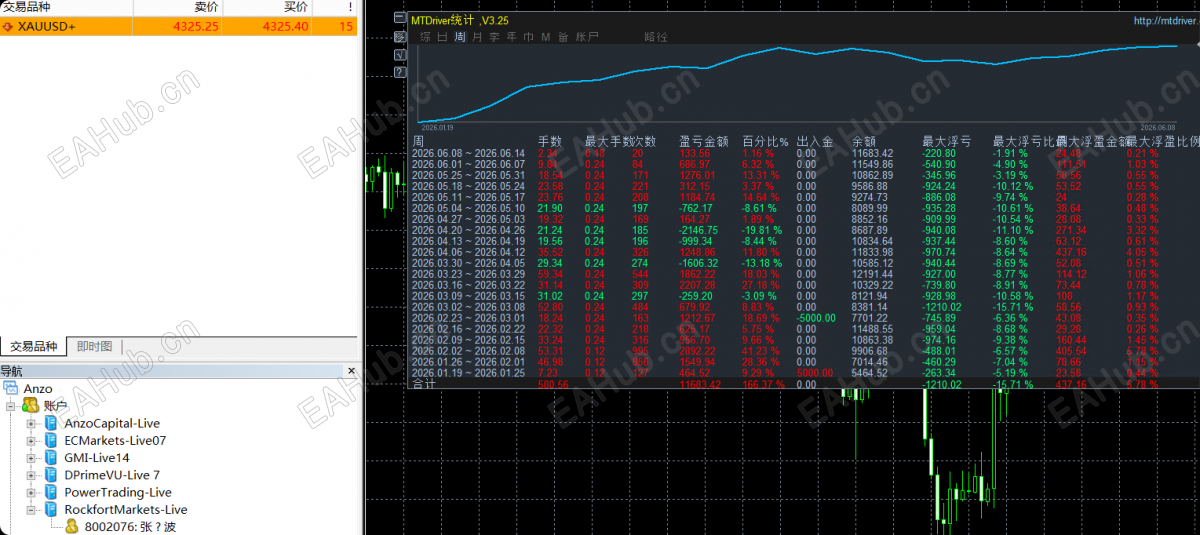Viewport: 1200px width, 535px height.
Task: Click the AnzoCapital-Live server icon
Action: coord(51,423)
